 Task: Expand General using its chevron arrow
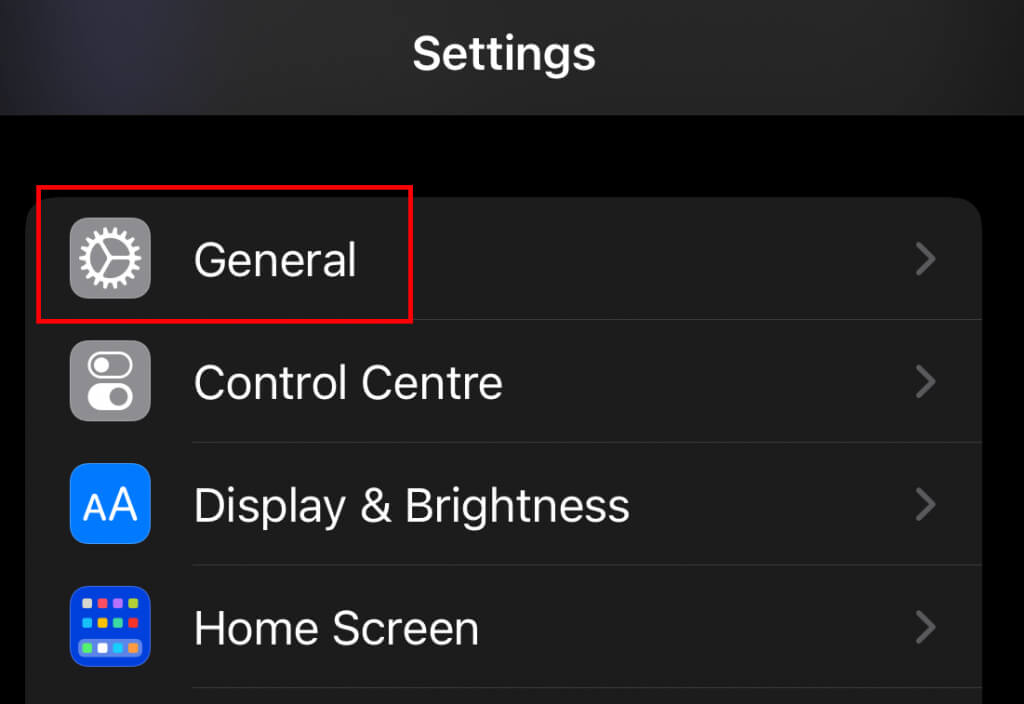(926, 259)
